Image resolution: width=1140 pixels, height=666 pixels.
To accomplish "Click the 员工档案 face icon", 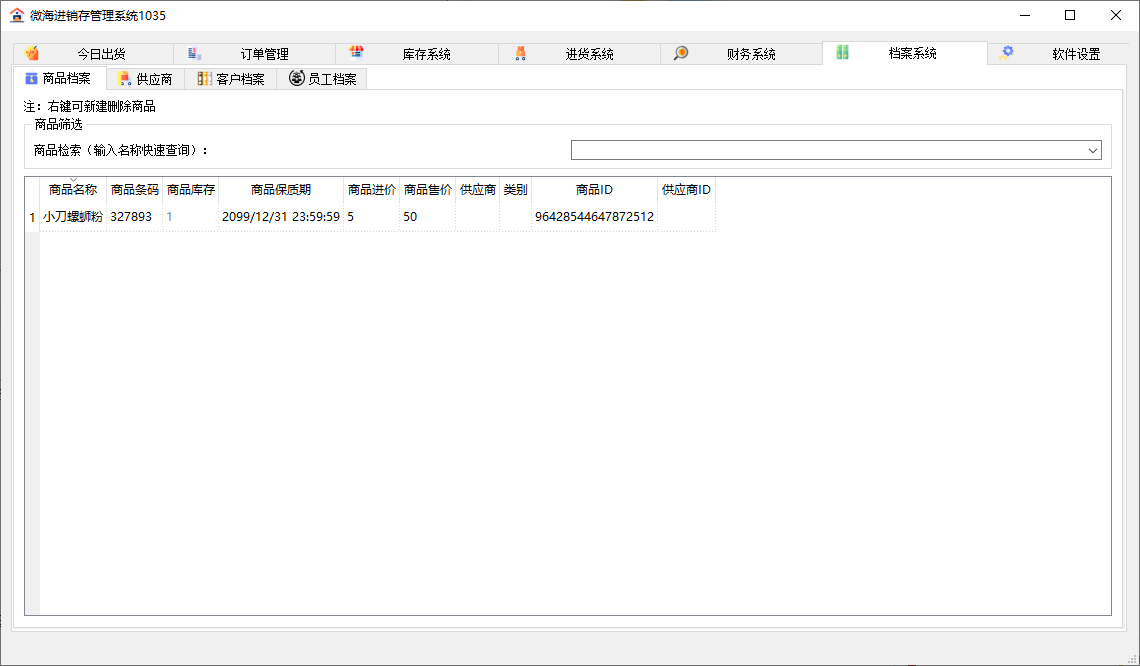I will 297,78.
